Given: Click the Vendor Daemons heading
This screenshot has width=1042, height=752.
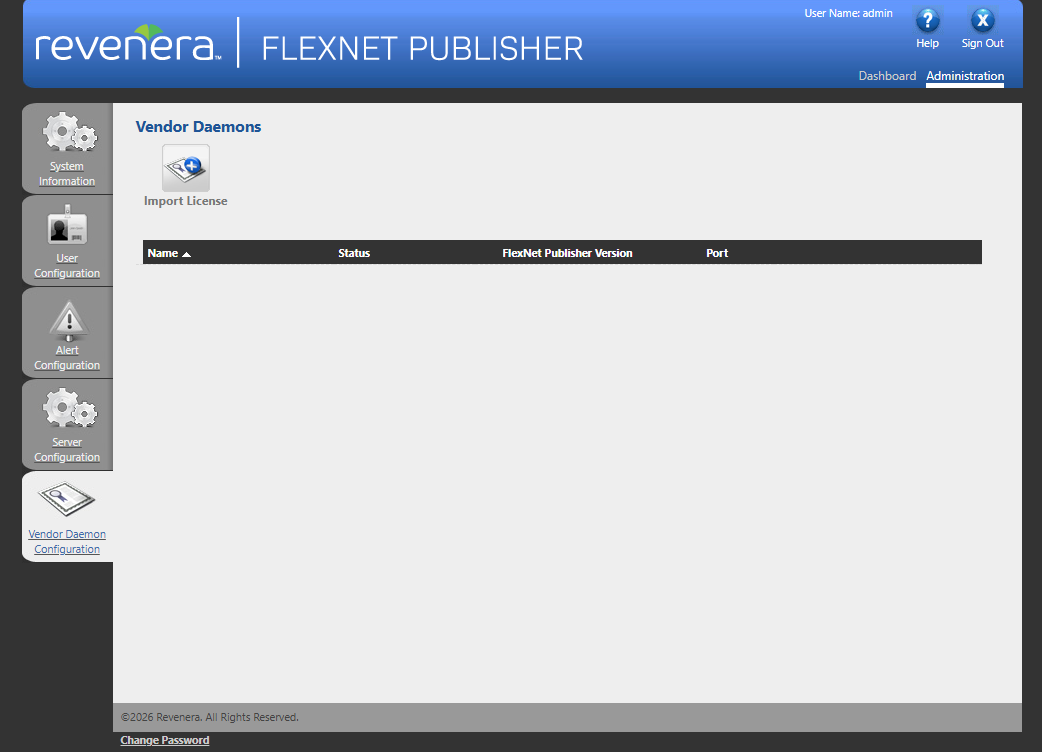Looking at the screenshot, I should (198, 127).
